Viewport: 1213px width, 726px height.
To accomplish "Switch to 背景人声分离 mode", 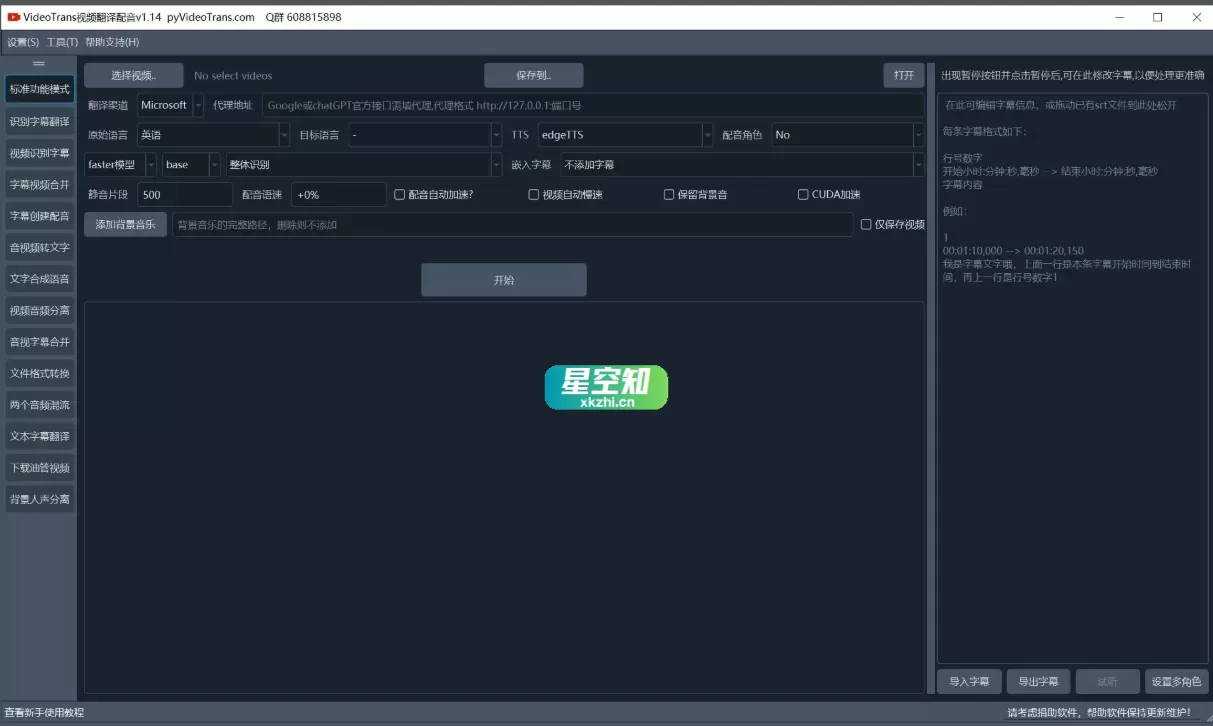I will click(39, 498).
